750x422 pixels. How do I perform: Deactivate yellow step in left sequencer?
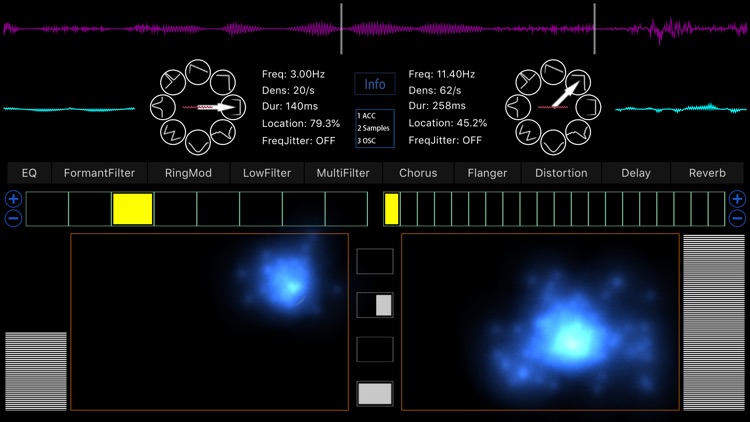[x=132, y=209]
